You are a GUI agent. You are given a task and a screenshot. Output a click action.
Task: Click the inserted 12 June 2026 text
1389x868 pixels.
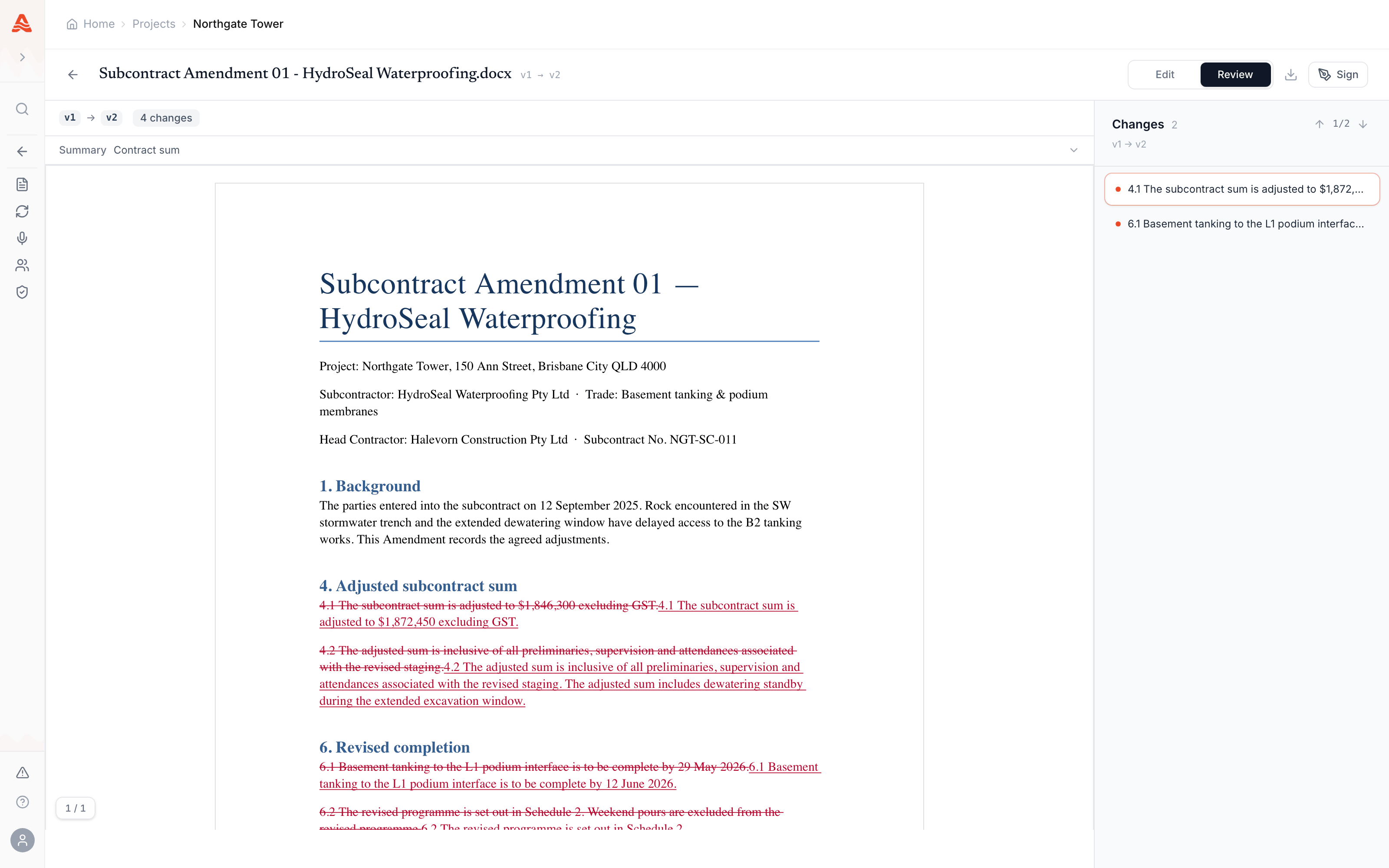click(x=497, y=784)
